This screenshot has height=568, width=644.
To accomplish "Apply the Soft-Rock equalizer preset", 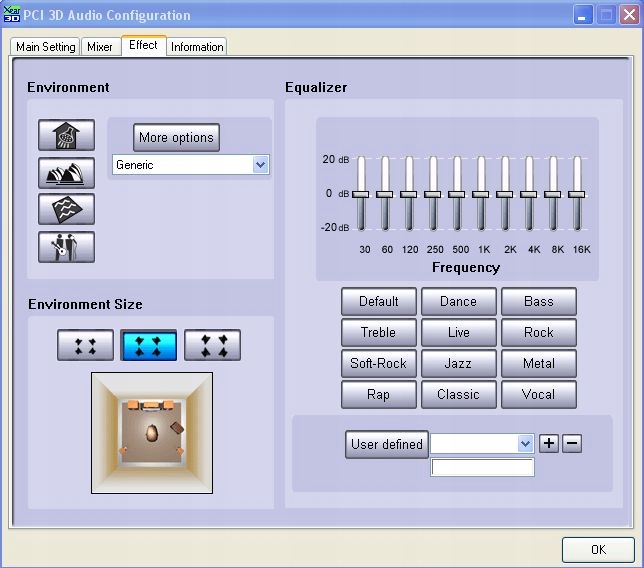I will point(379,363).
